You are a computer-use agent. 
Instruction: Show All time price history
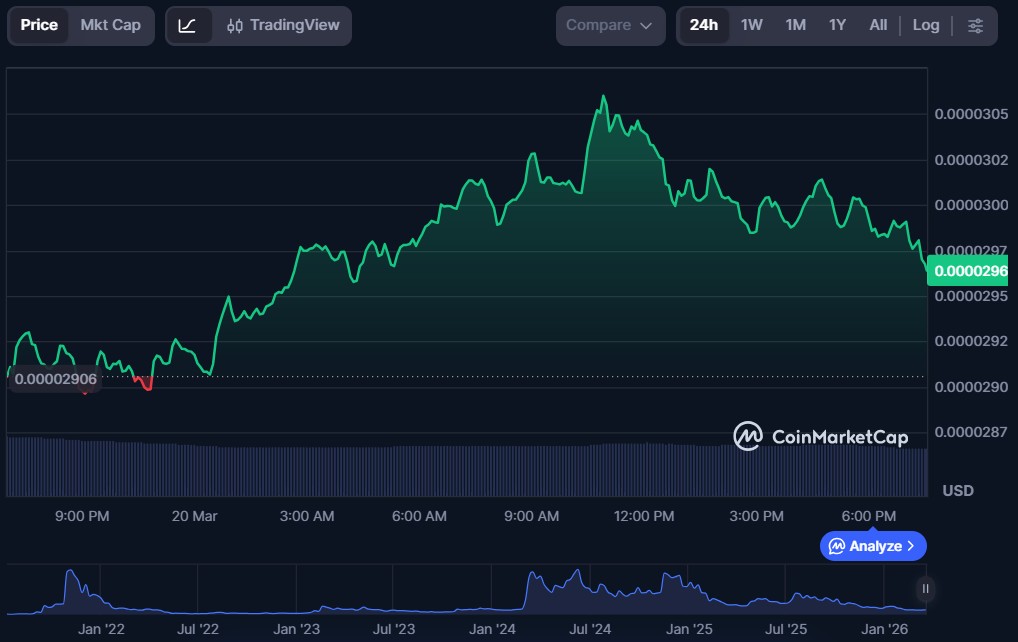coord(878,25)
